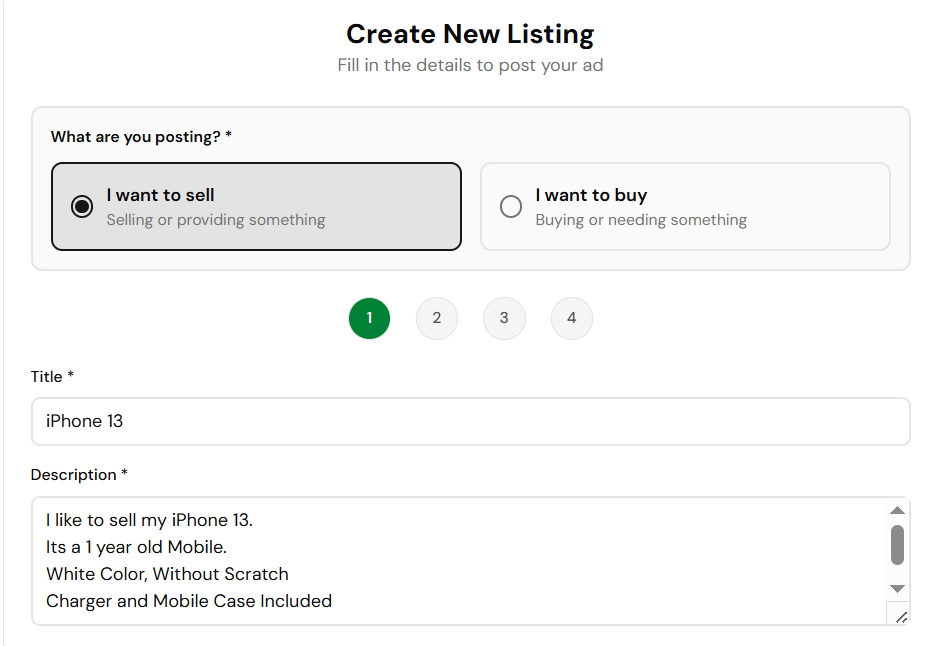This screenshot has width=937, height=646.
Task: Click the "Create New Listing" heading
Action: point(470,34)
